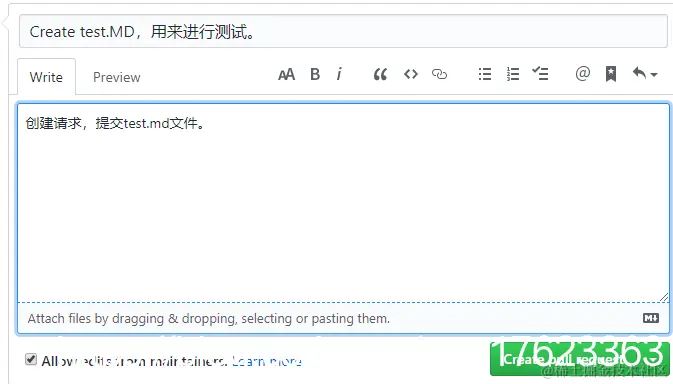Viewport: 673px width, 384px height.
Task: Mention a user with @ icon
Action: 582,74
